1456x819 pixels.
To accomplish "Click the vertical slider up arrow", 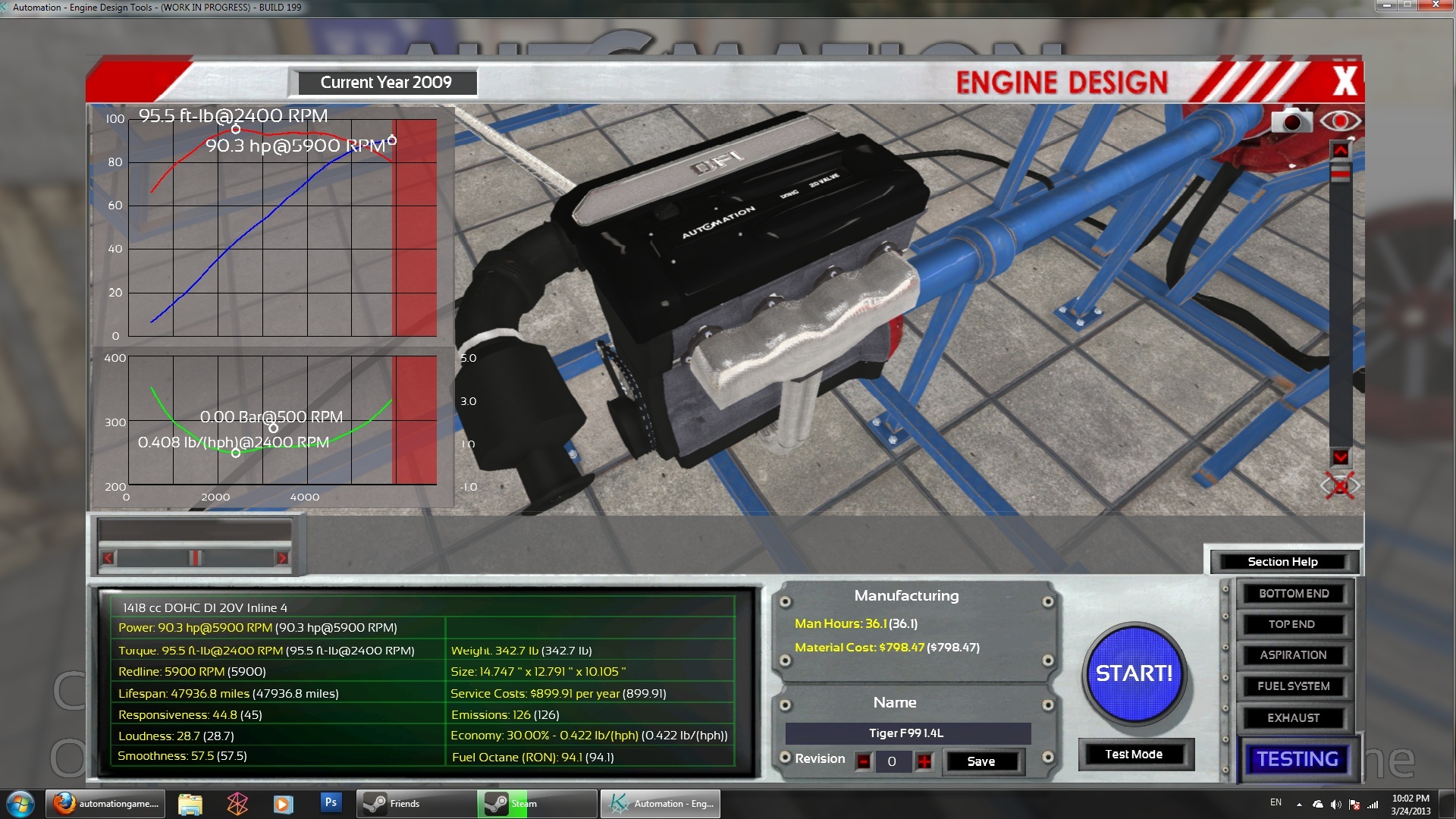I will (1340, 151).
